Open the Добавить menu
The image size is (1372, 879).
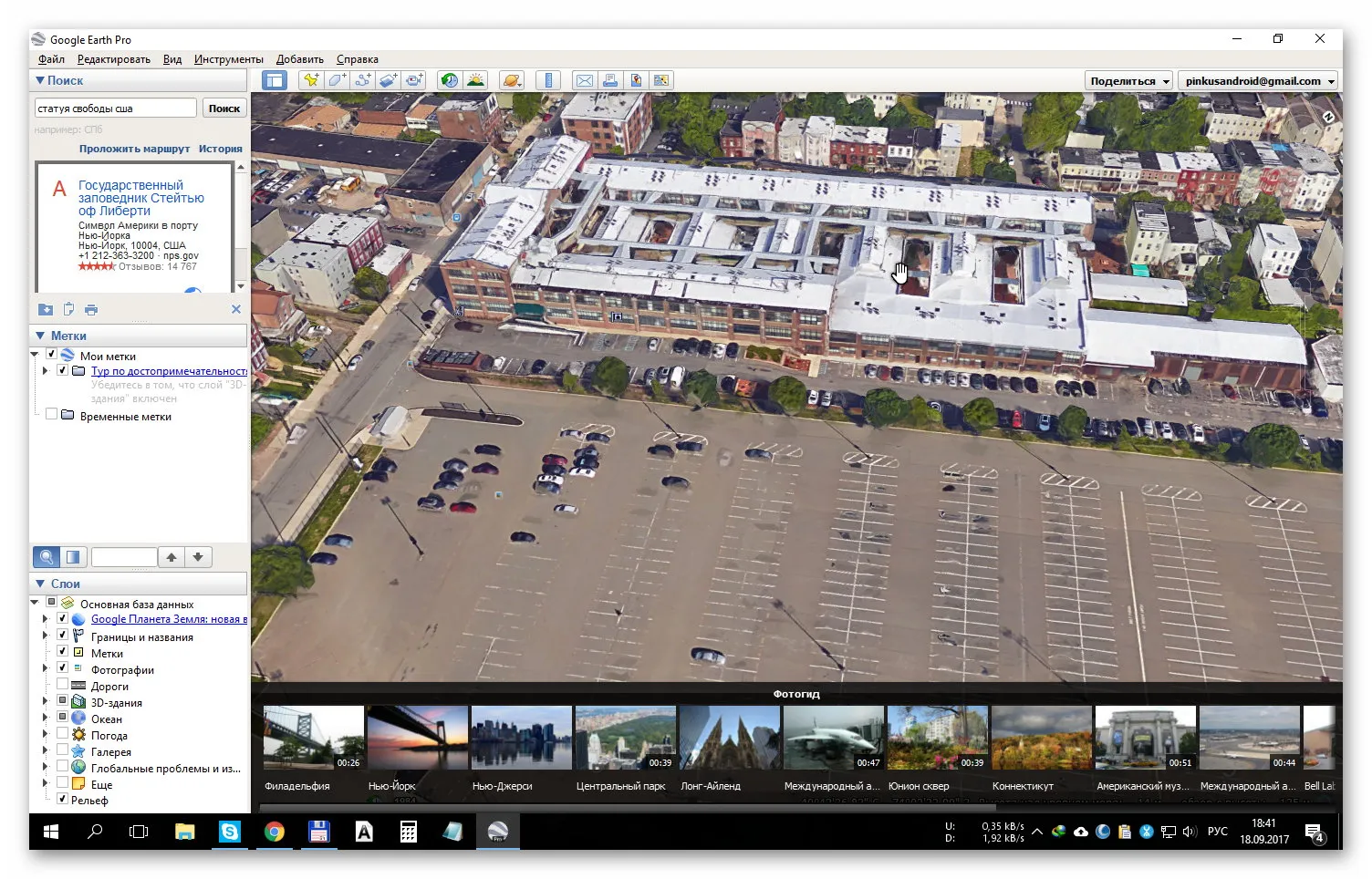point(300,59)
